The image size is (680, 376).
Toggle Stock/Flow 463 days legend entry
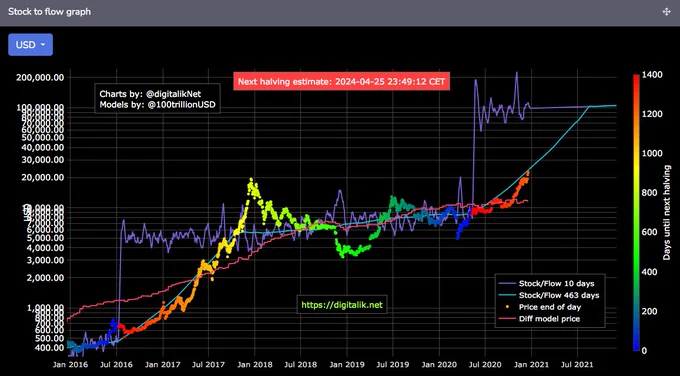tap(549, 295)
